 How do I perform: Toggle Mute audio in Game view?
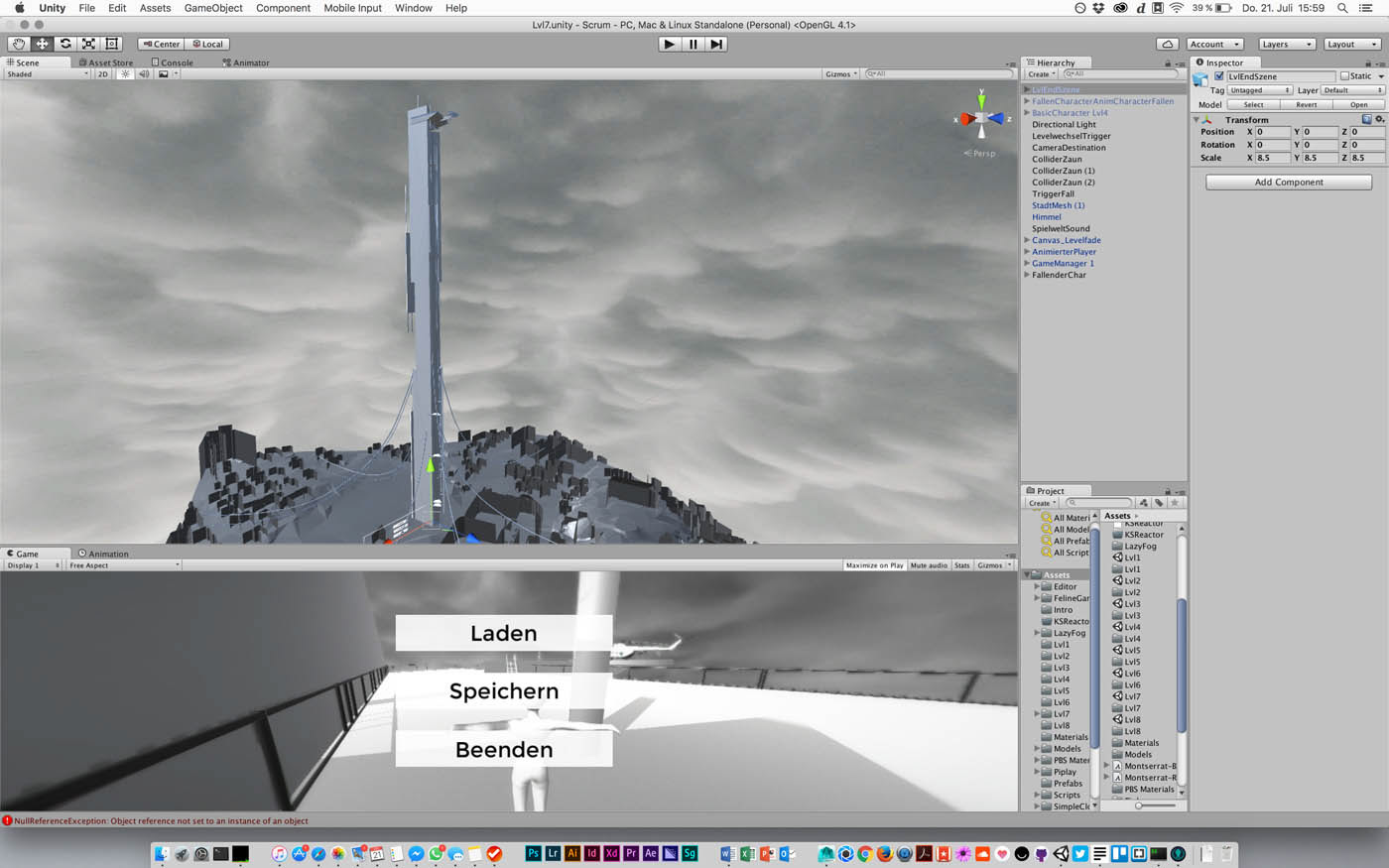coord(929,565)
